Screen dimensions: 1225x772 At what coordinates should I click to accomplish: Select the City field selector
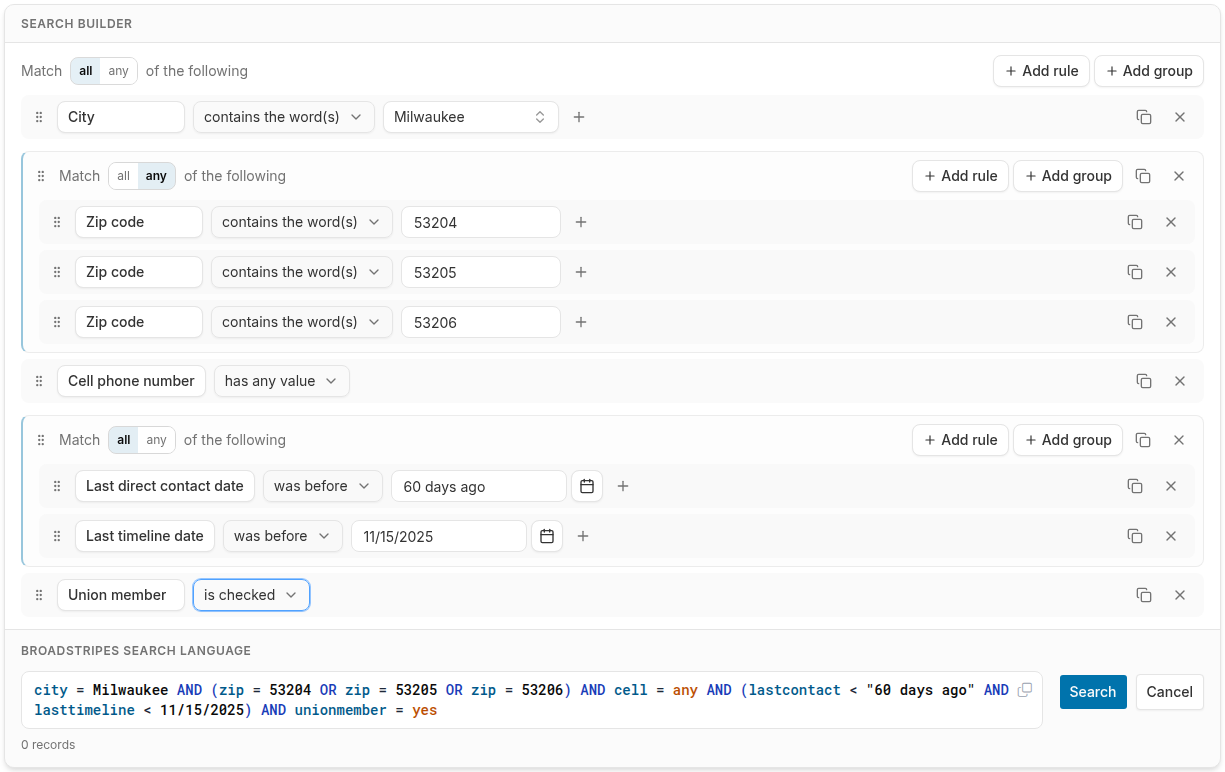[121, 117]
